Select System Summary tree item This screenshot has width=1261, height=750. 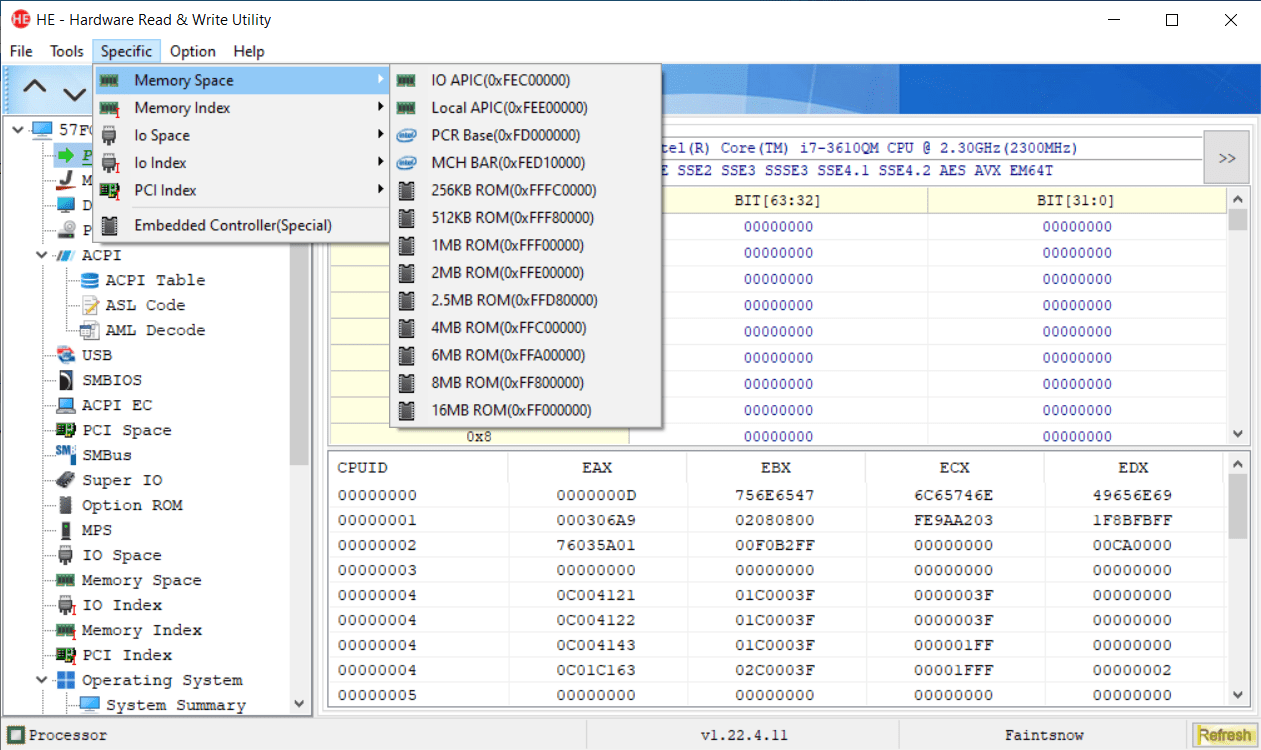175,705
